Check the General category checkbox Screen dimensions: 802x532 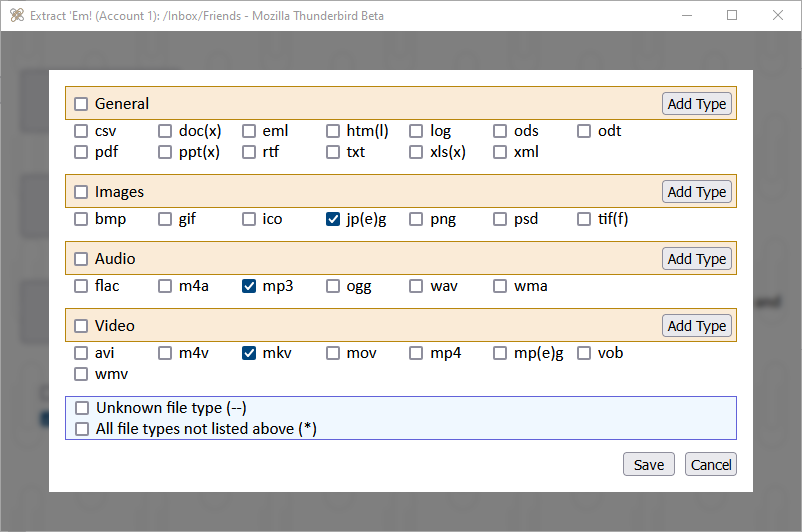[x=81, y=104]
